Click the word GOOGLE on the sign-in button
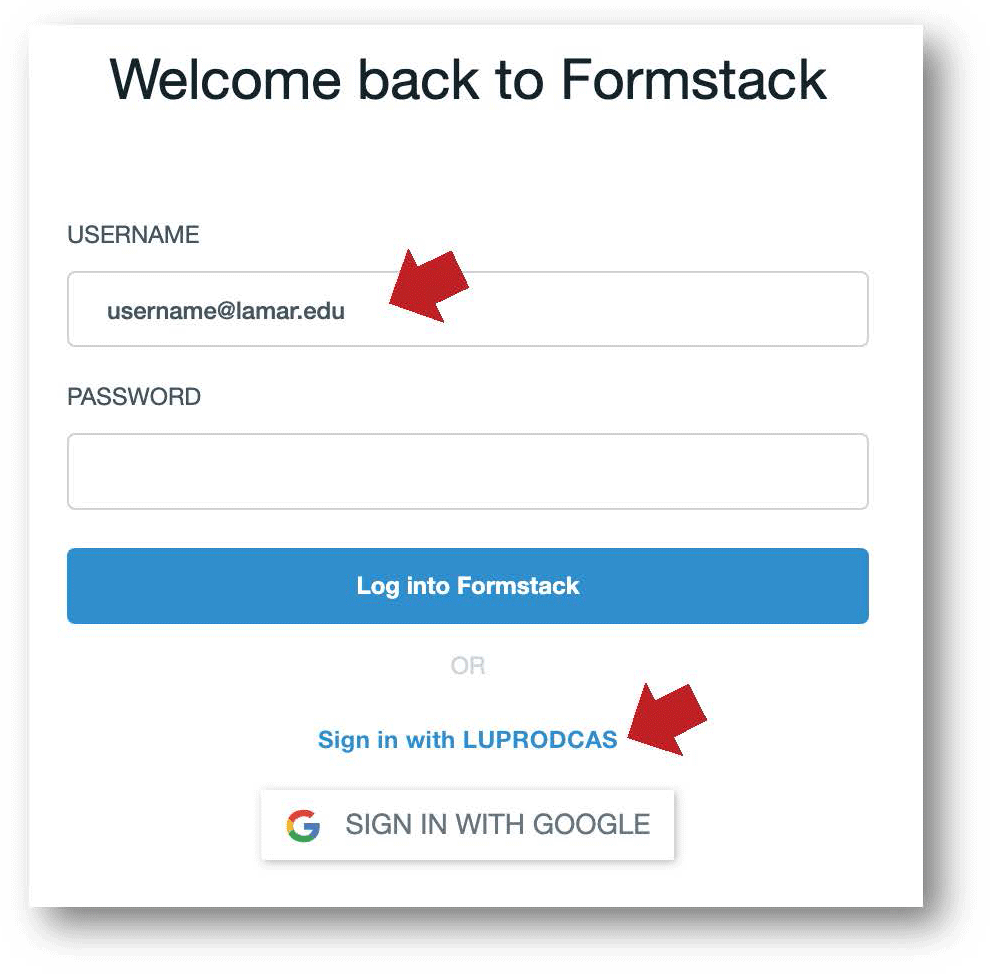The height and width of the screenshot is (978, 990). [x=591, y=825]
